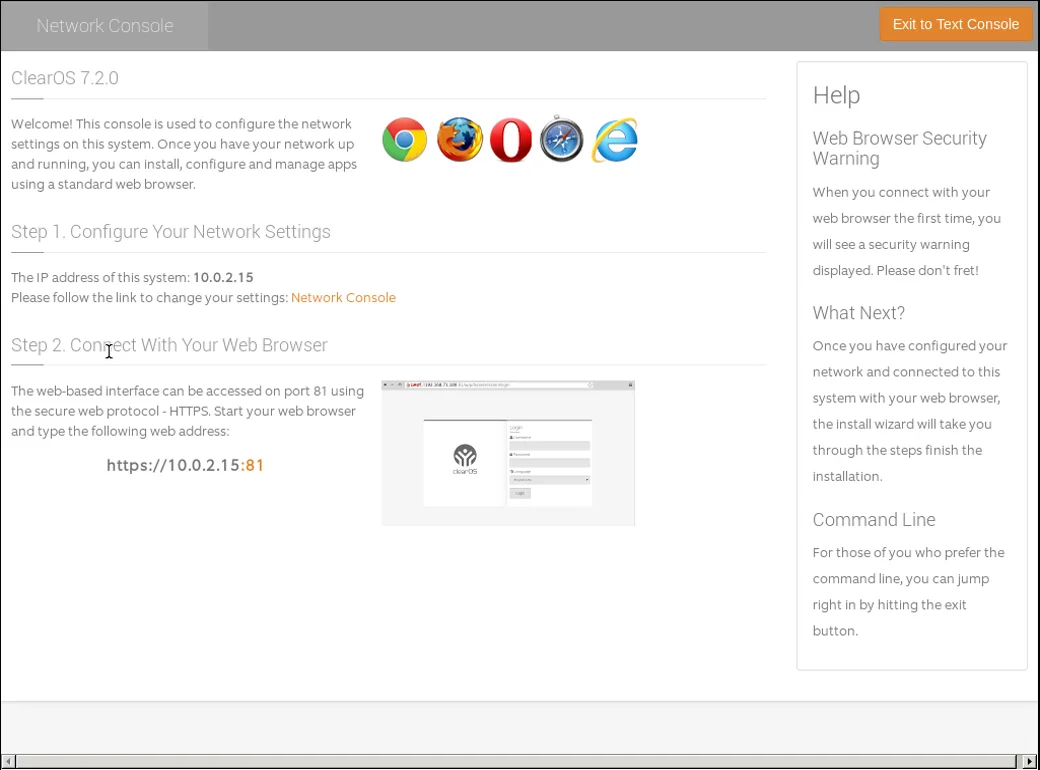Viewport: 1040px width, 770px height.
Task: Click the Opera browser icon
Action: pyautogui.click(x=511, y=140)
